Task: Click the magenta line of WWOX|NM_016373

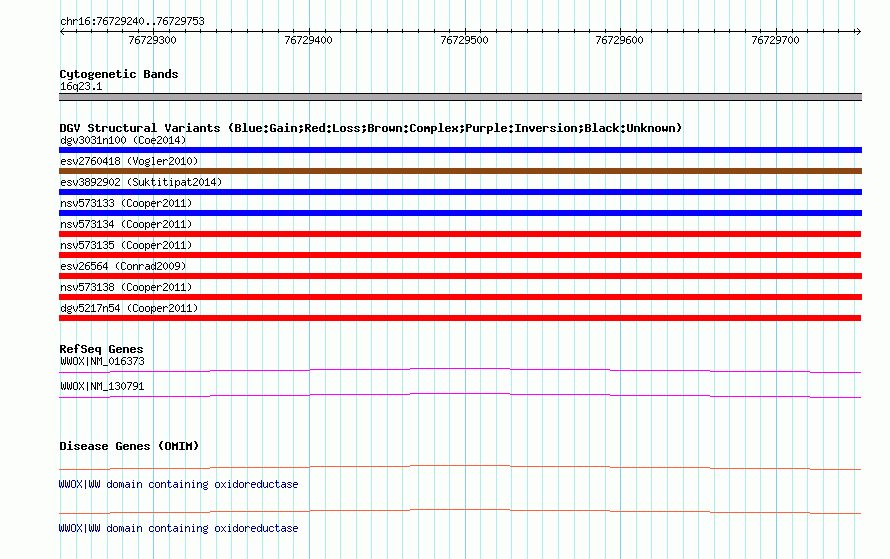Action: click(460, 371)
